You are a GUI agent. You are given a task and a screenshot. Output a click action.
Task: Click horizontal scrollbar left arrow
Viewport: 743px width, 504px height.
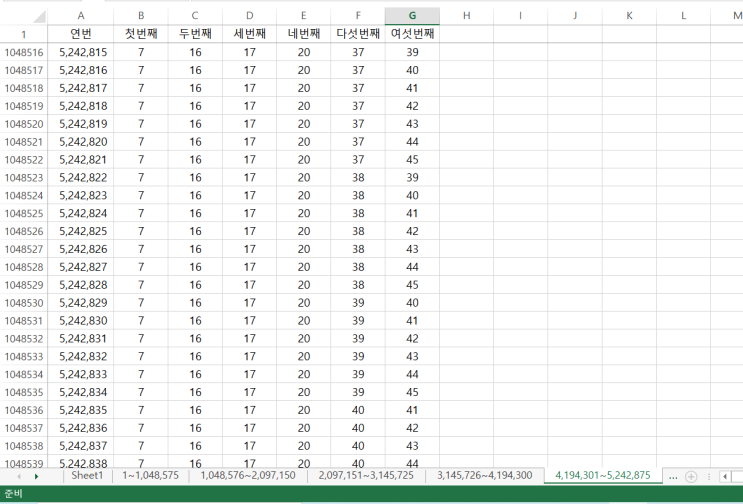(x=725, y=477)
